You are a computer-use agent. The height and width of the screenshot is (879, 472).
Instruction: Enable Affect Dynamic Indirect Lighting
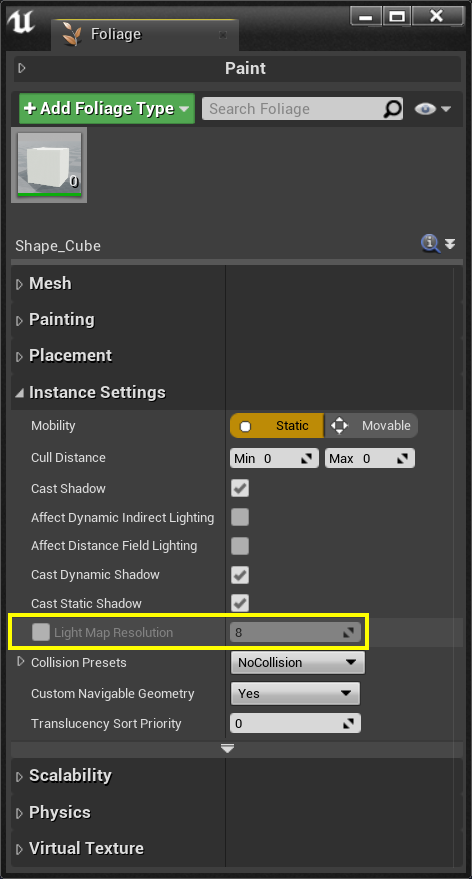tap(240, 517)
